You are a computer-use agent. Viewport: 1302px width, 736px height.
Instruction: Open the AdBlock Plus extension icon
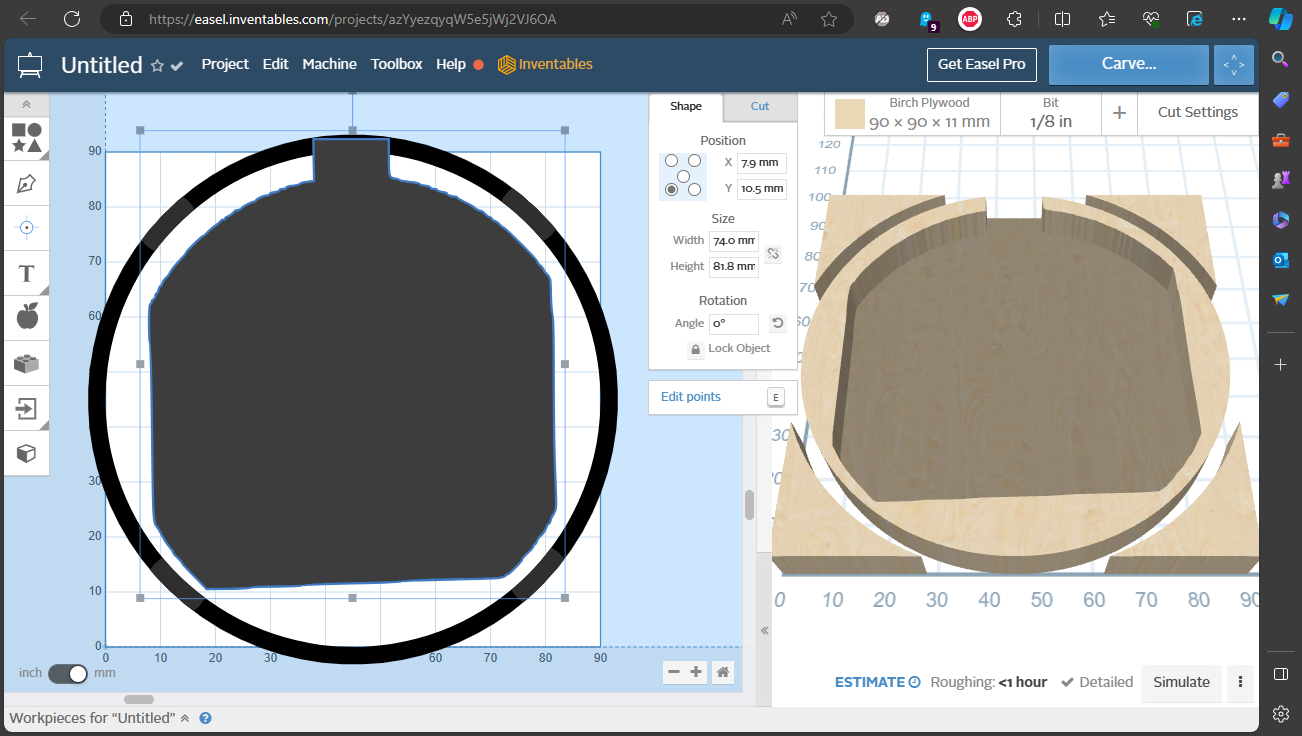pyautogui.click(x=968, y=19)
